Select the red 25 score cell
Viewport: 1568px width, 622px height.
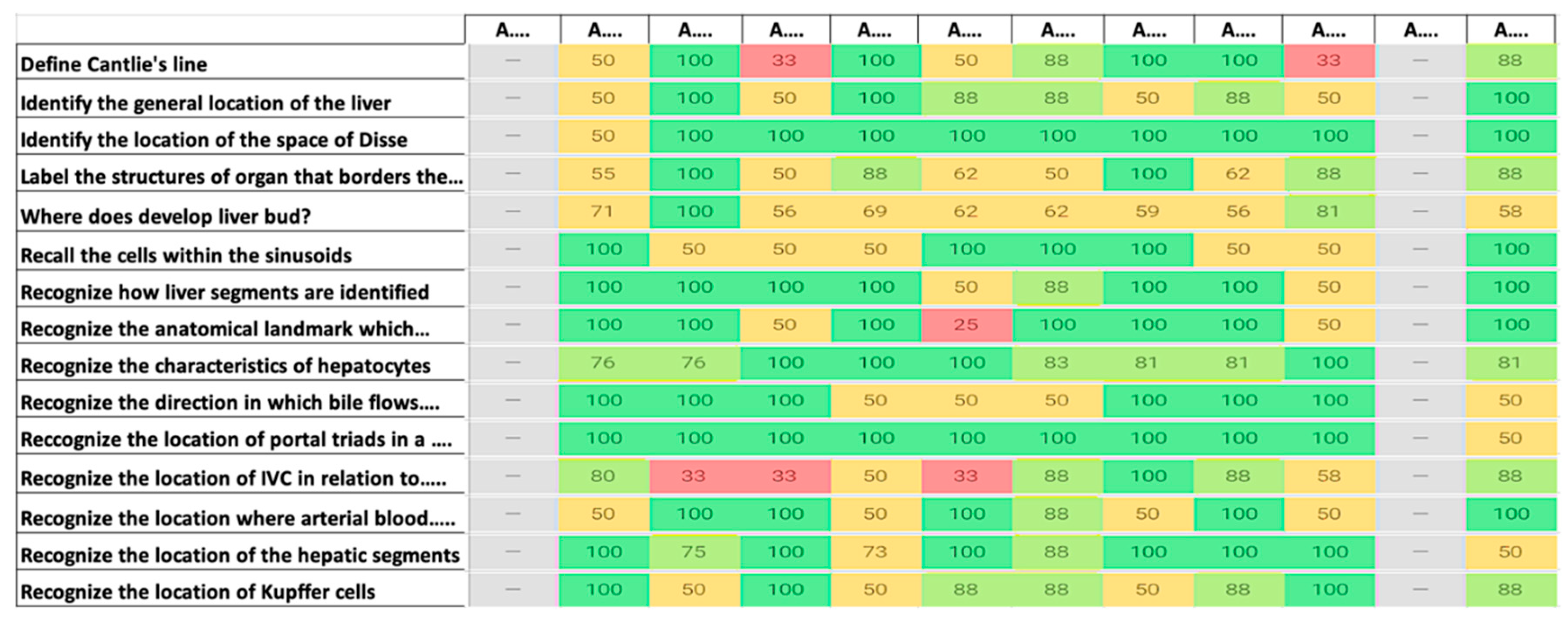tap(965, 325)
